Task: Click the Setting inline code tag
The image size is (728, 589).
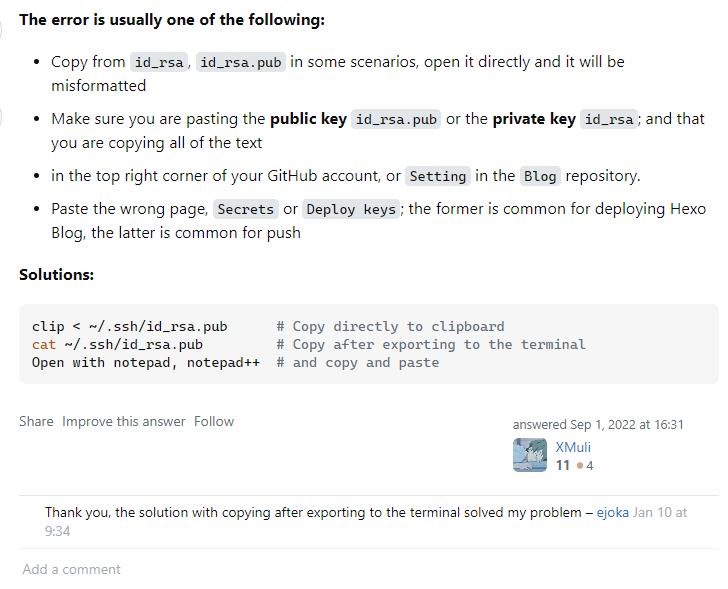Action: (438, 176)
